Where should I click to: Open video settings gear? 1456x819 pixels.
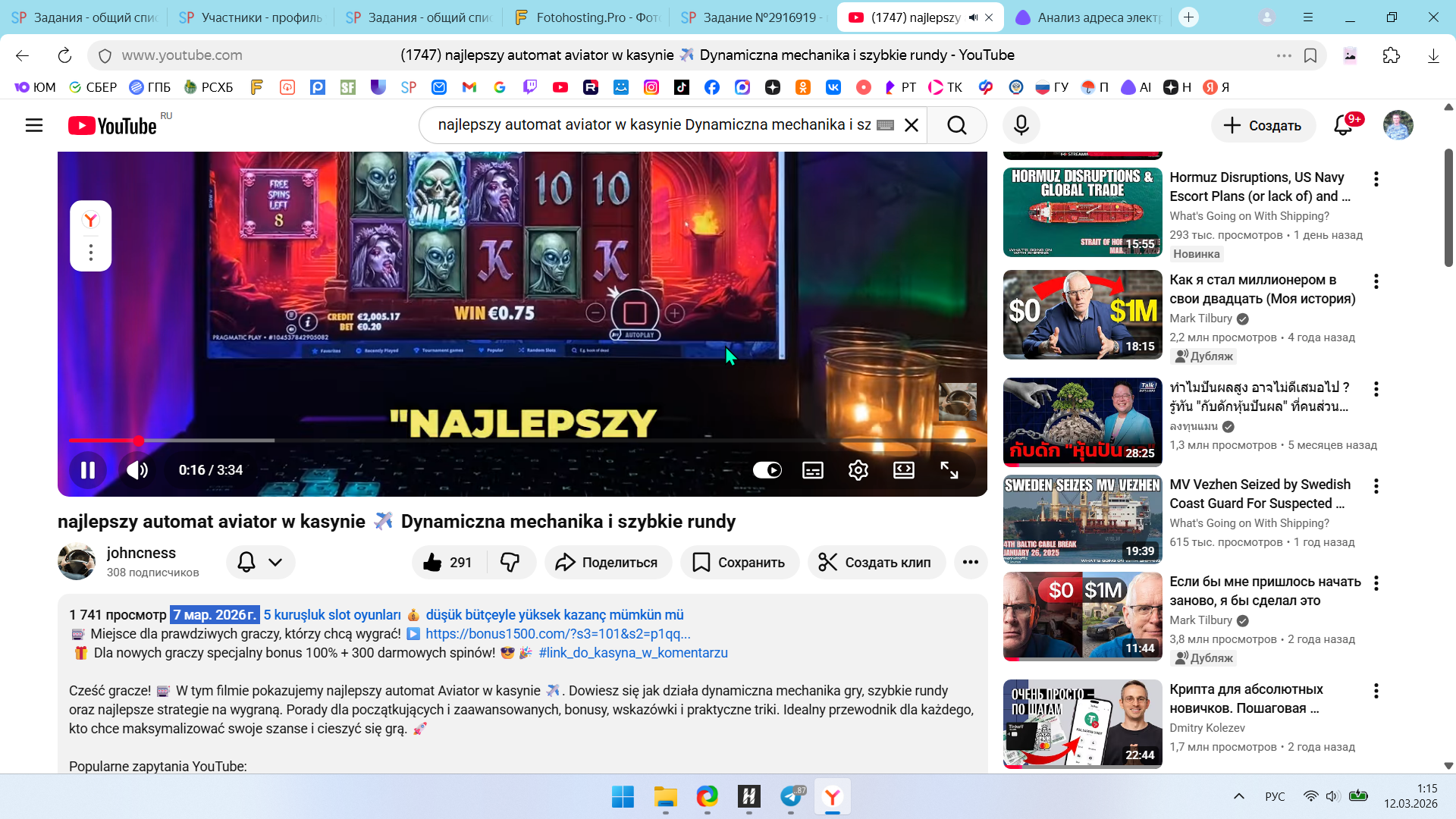point(858,470)
